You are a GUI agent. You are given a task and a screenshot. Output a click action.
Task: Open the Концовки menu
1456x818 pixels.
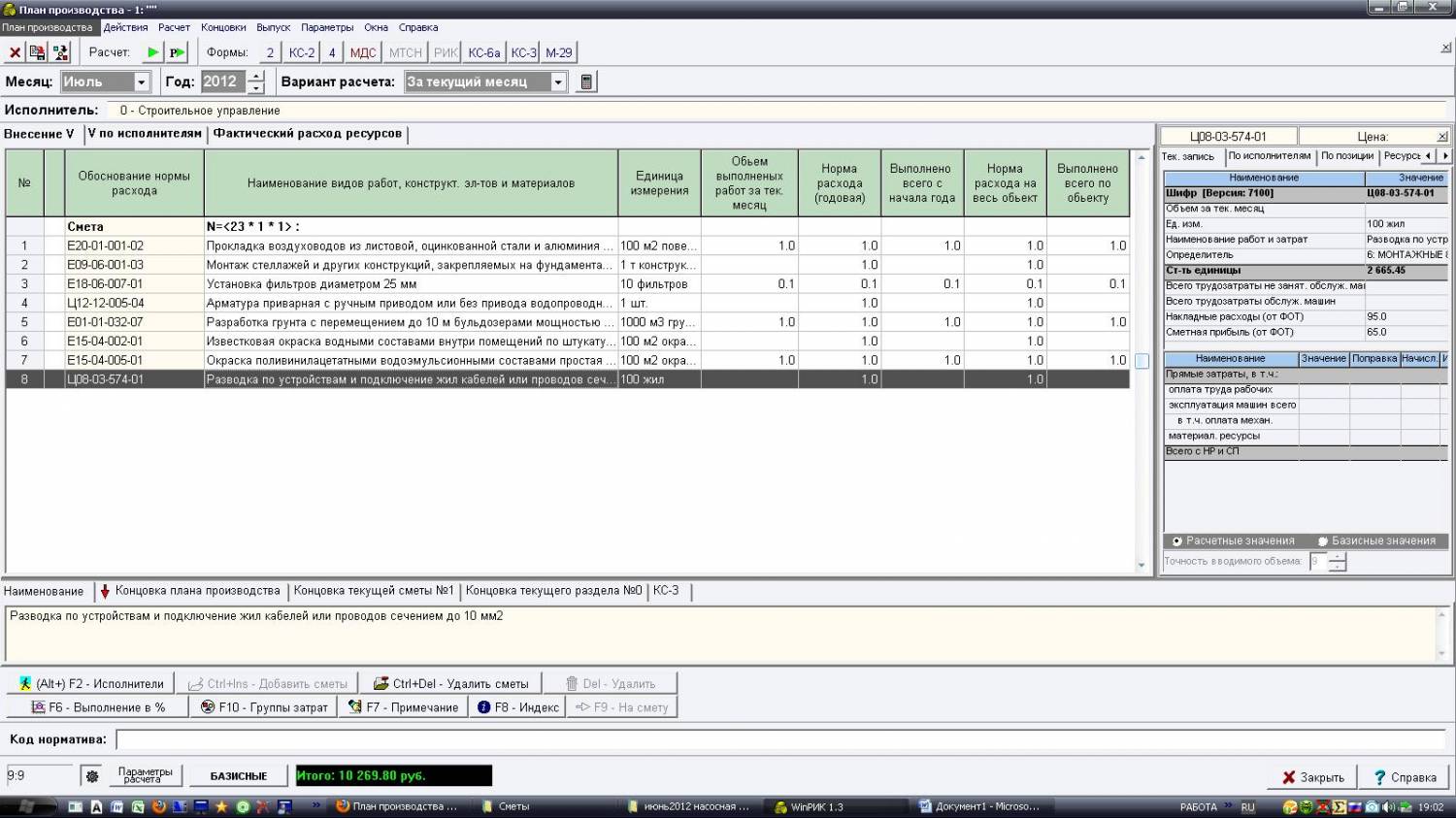pyautogui.click(x=223, y=27)
